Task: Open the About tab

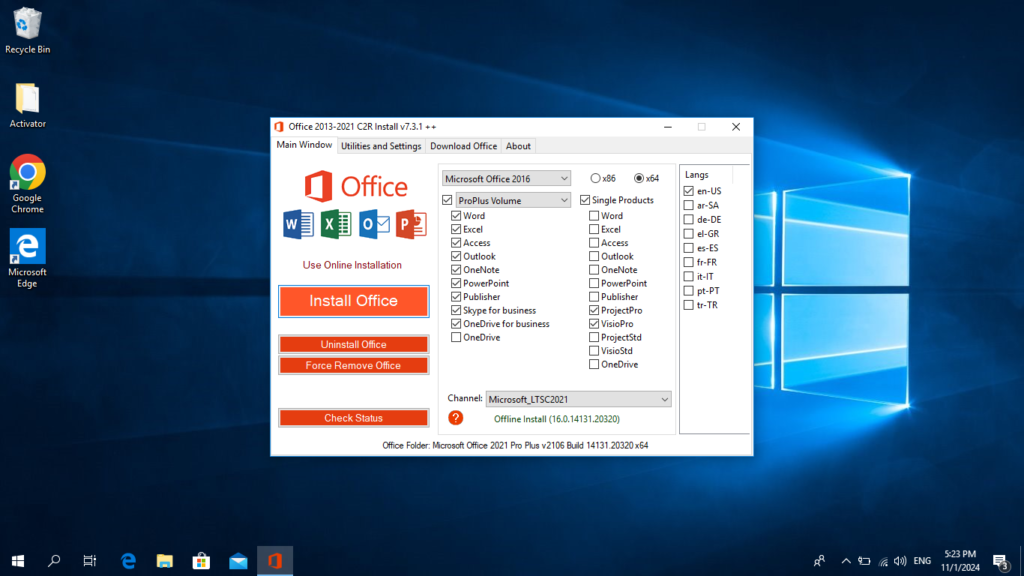Action: point(518,146)
